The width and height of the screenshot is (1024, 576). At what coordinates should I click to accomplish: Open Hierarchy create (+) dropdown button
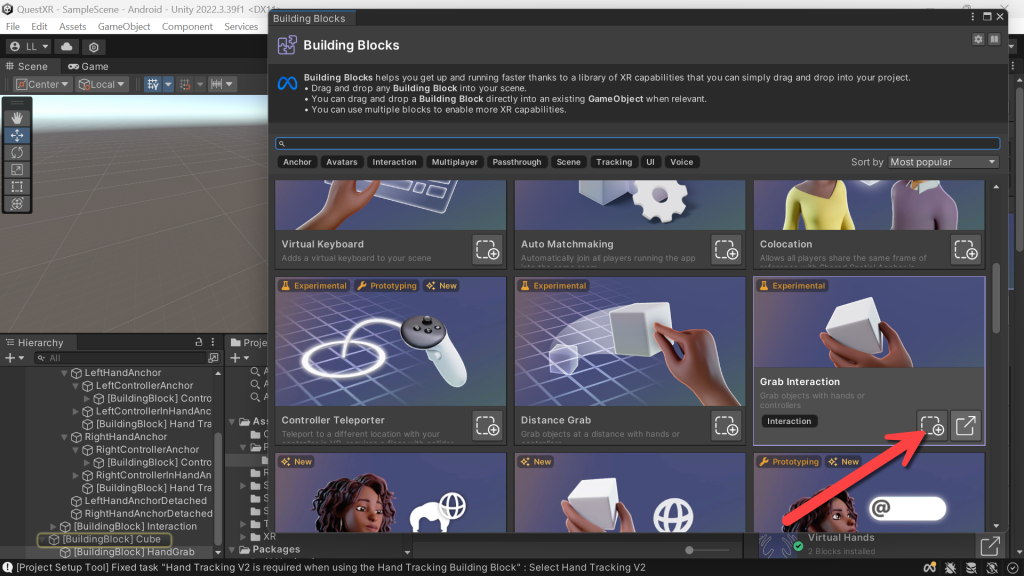click(14, 358)
